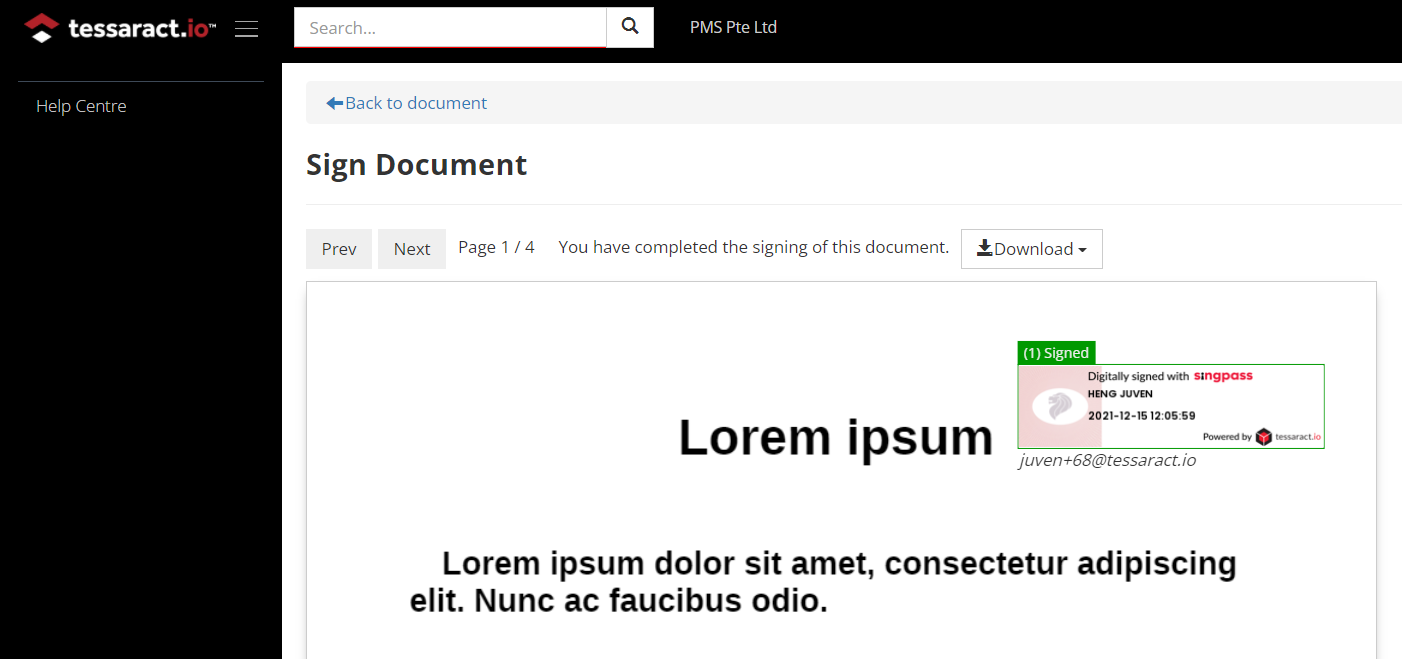Open Help Centre in the sidebar
This screenshot has height=659, width=1402.
[x=81, y=106]
